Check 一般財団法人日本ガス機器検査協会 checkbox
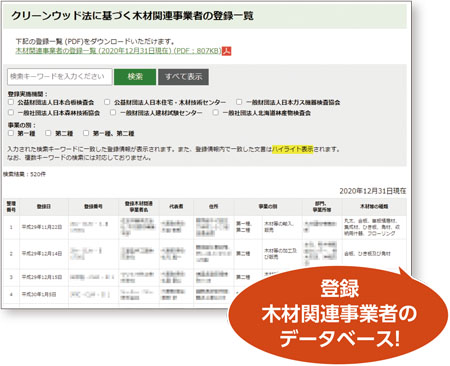This screenshot has height=366, width=450. pyautogui.click(x=239, y=102)
